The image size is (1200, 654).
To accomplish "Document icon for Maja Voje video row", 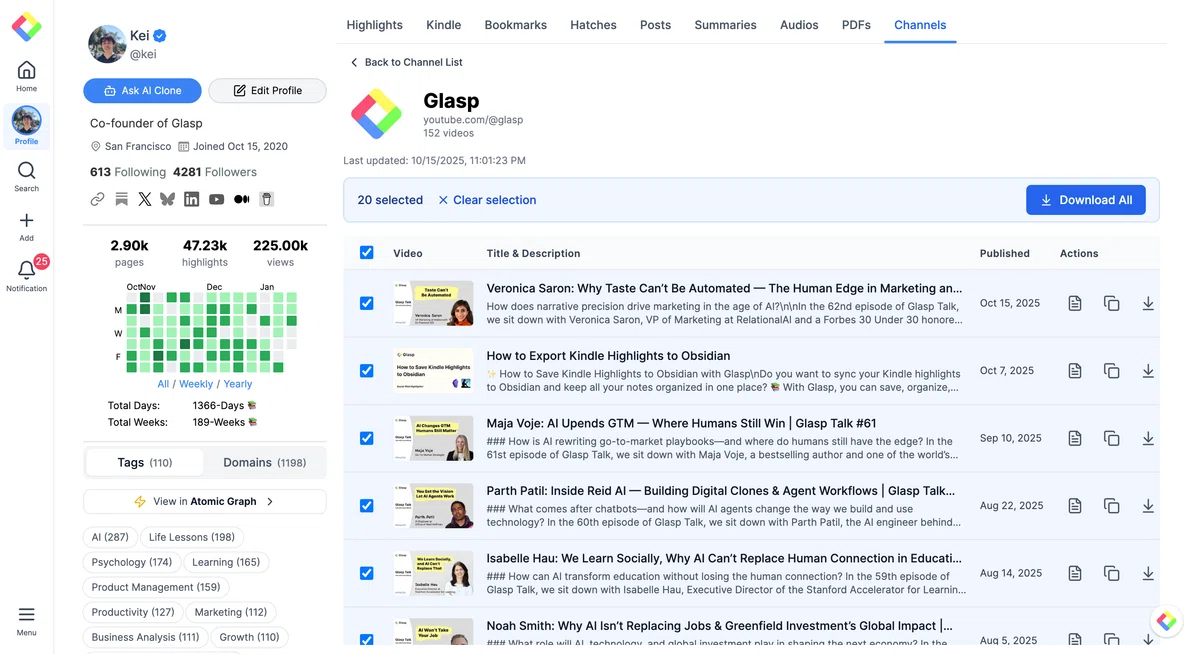I will 1075,438.
